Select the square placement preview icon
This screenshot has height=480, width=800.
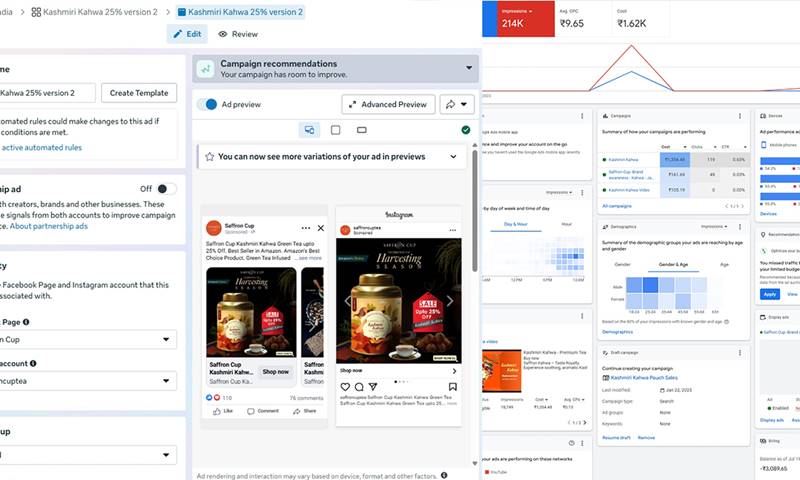coord(335,130)
